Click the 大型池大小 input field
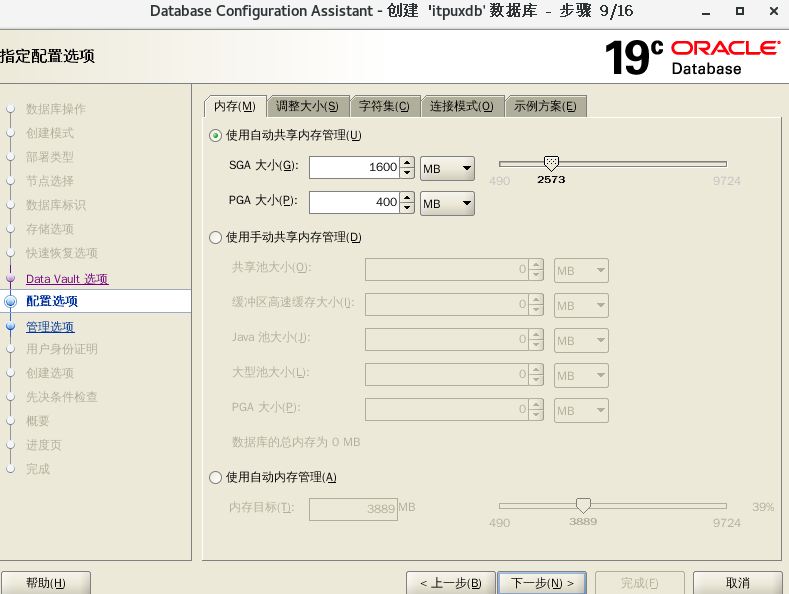789x594 pixels. (x=447, y=375)
